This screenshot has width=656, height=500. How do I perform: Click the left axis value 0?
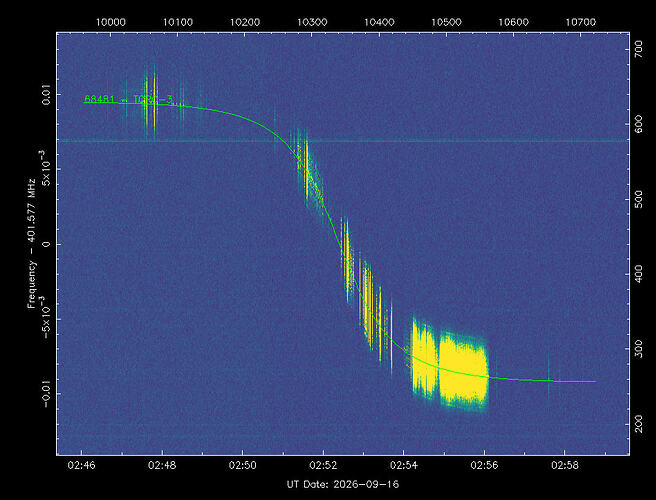[x=46, y=244]
